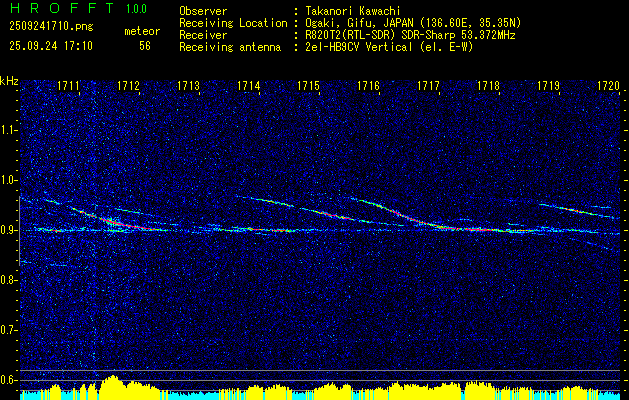The image size is (629, 400).
Task: Click observer name Takanori Kawachi
Action: (x=352, y=11)
